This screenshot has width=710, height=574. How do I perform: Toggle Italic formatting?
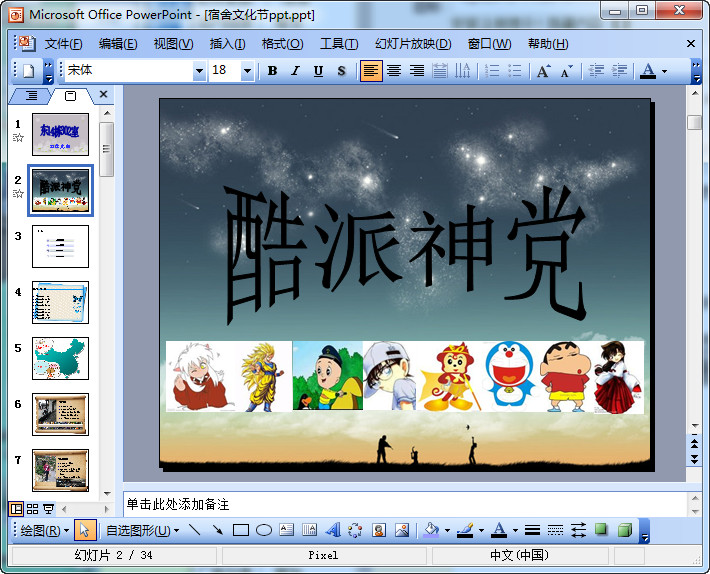[295, 71]
